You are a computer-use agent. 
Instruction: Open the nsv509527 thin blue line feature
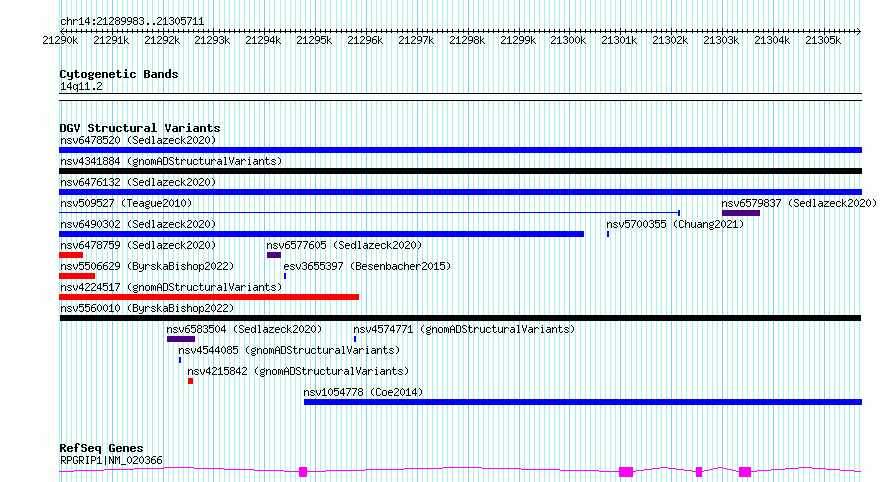click(x=370, y=213)
